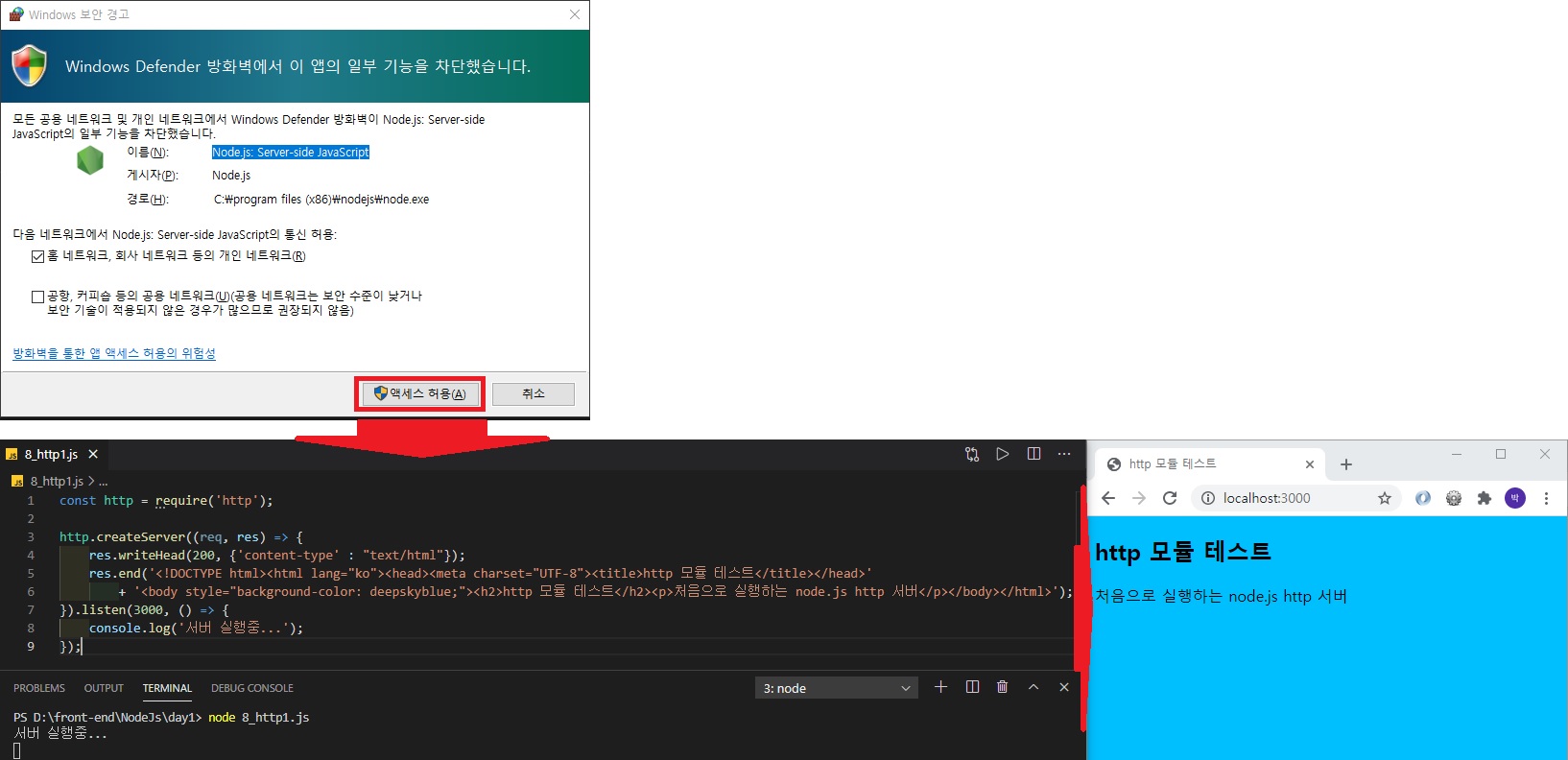This screenshot has width=1568, height=760.
Task: Click 'res.writeHead' text on line 4
Action: tap(137, 555)
